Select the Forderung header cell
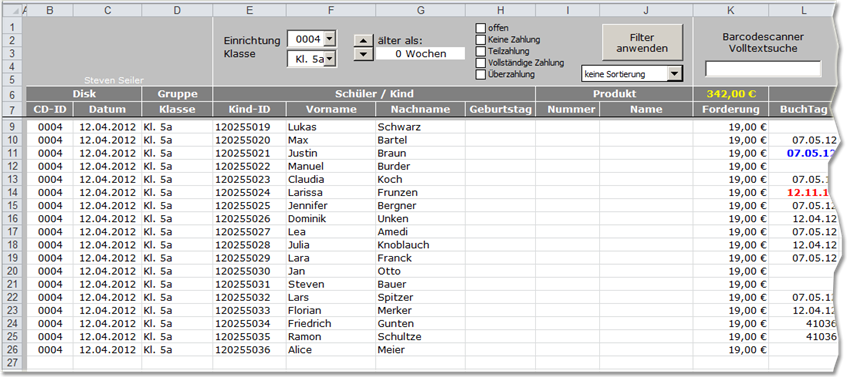The image size is (850, 377). pos(731,109)
